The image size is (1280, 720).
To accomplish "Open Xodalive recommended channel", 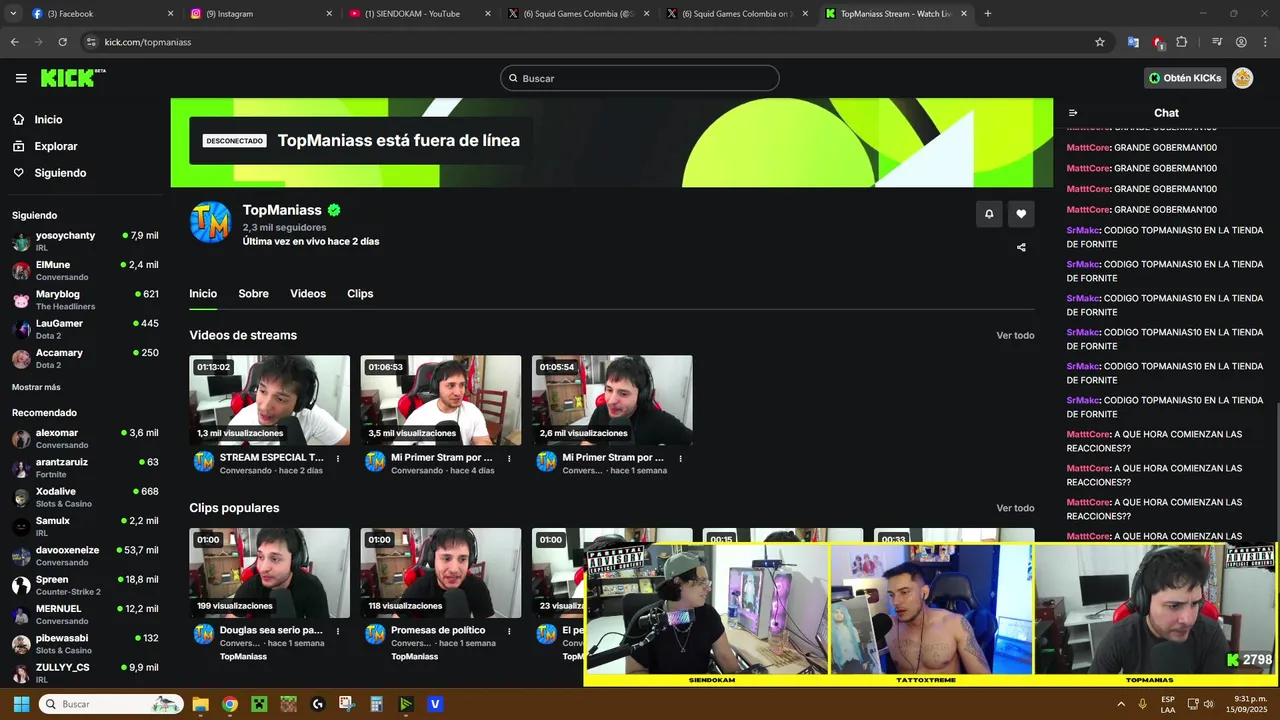I will pyautogui.click(x=85, y=497).
